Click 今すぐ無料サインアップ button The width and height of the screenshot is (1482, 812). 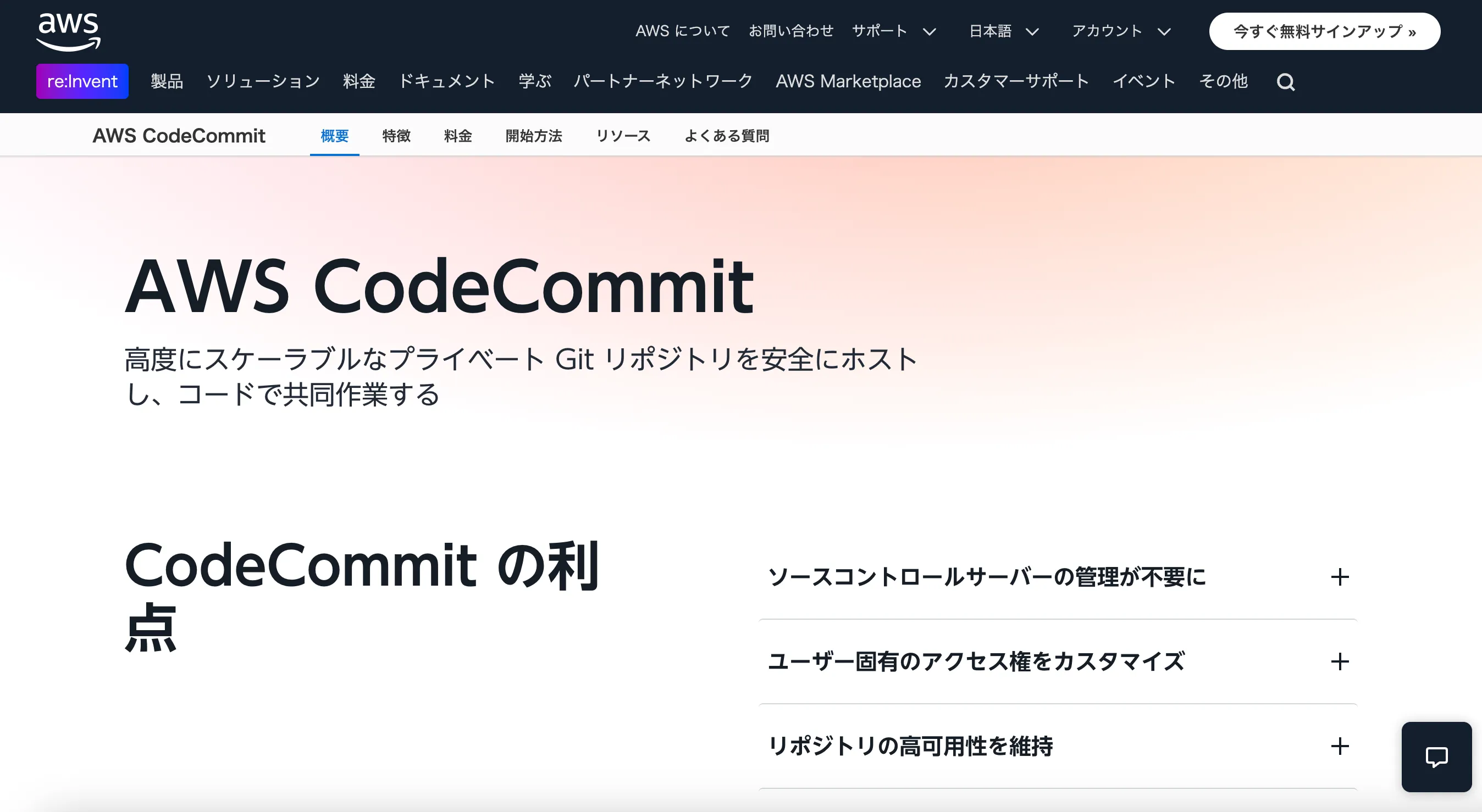coord(1324,31)
